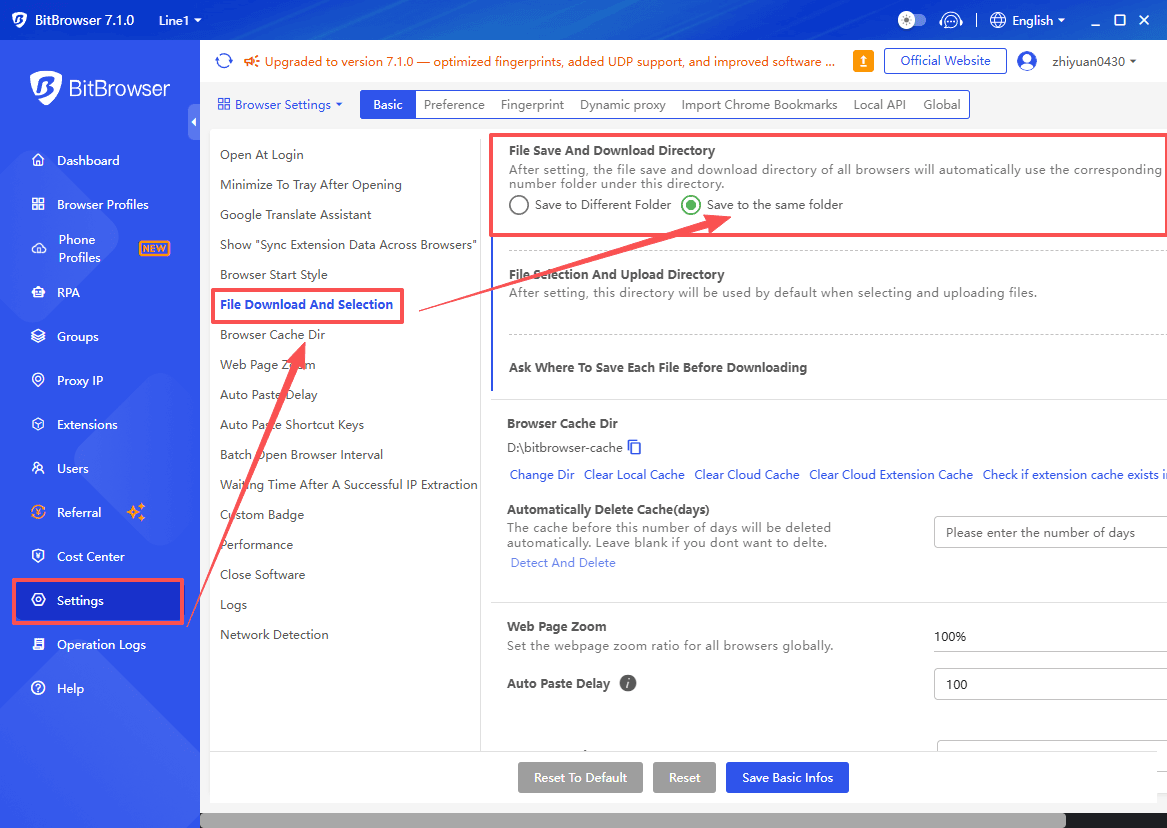Click the Official Website button
Image resolution: width=1167 pixels, height=828 pixels.
tap(944, 61)
